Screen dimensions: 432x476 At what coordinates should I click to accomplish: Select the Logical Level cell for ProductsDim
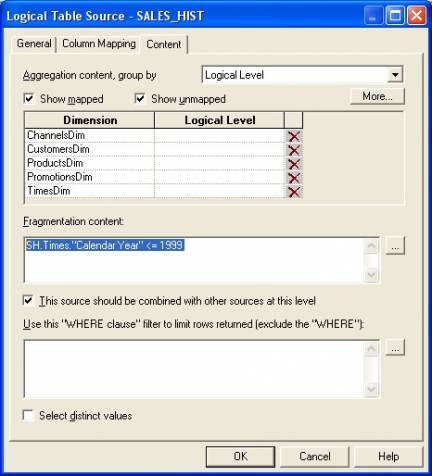pos(219,163)
